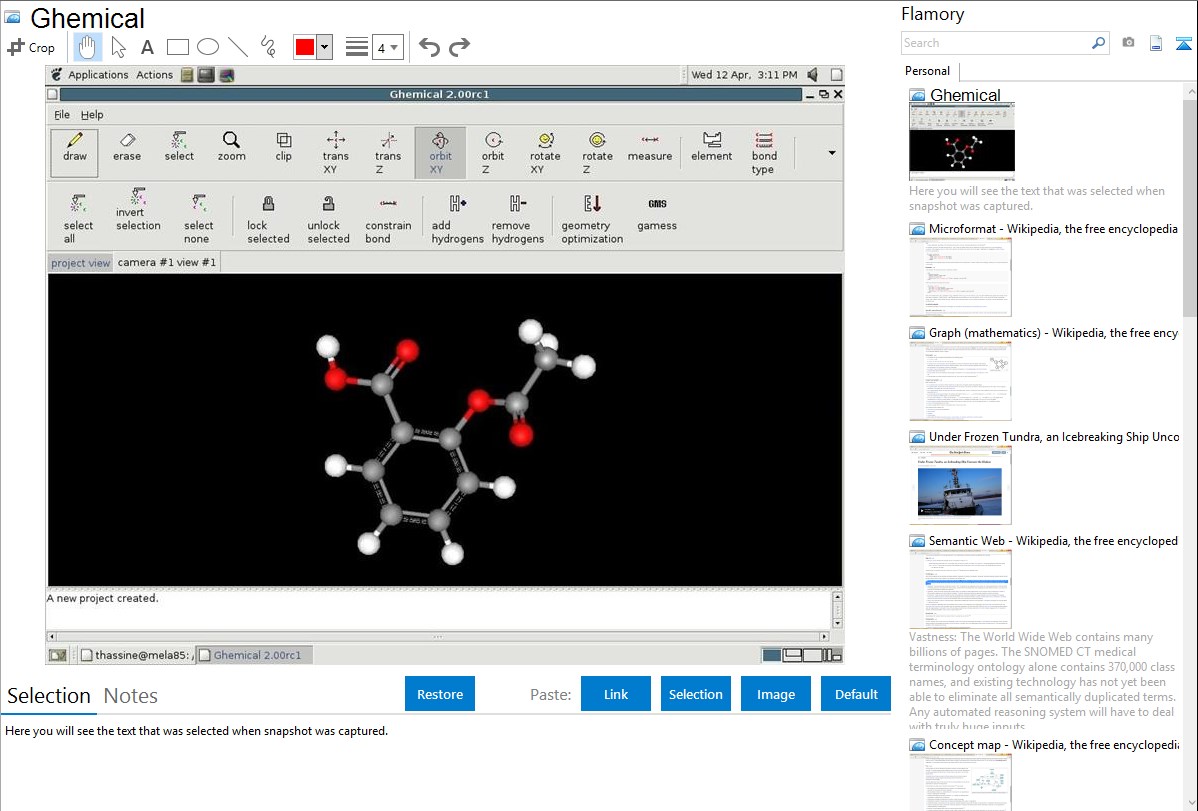
Task: Open the line width dropdown
Action: click(387, 47)
